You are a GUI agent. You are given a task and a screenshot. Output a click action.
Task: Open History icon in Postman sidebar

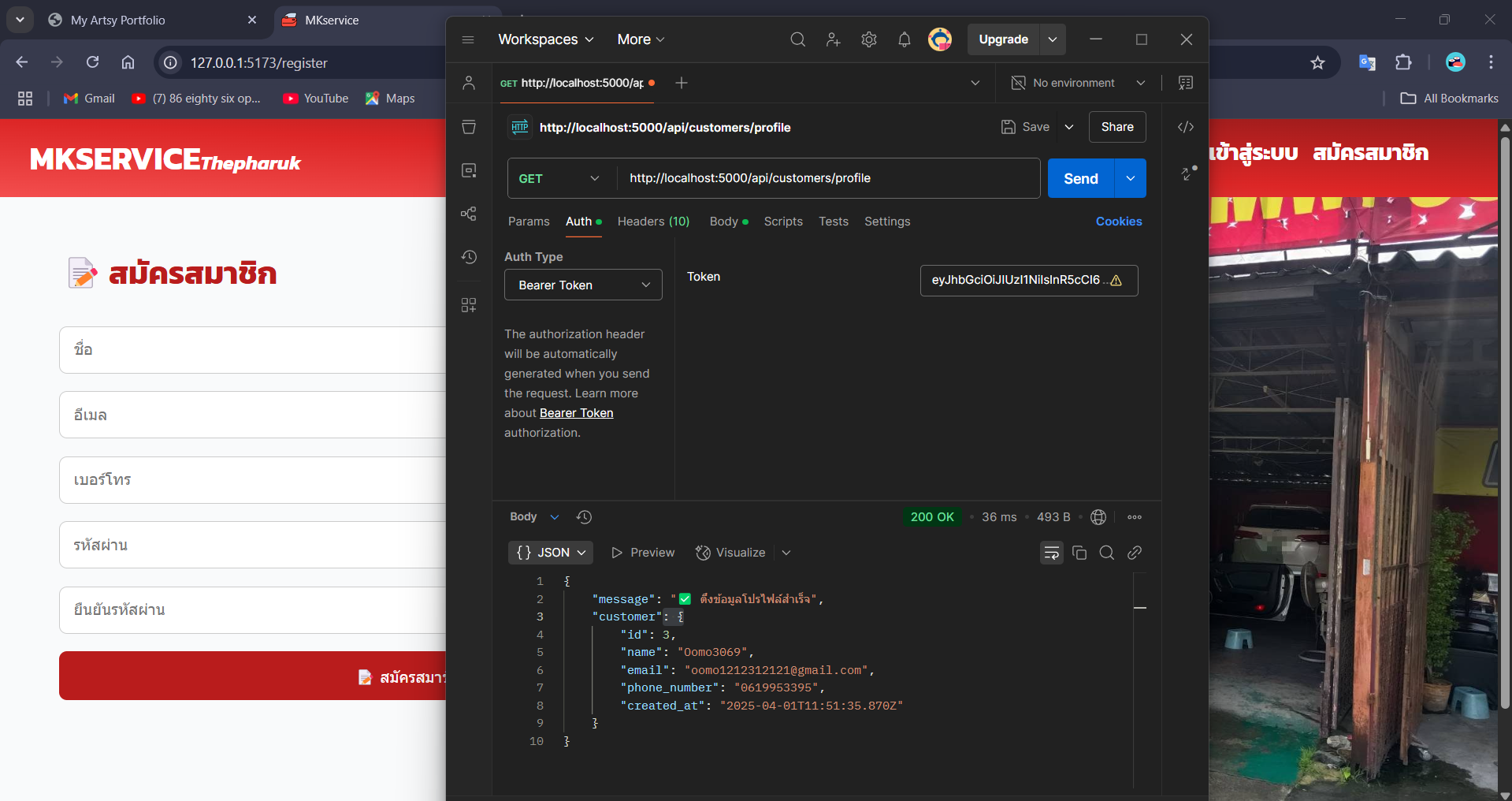click(x=469, y=257)
